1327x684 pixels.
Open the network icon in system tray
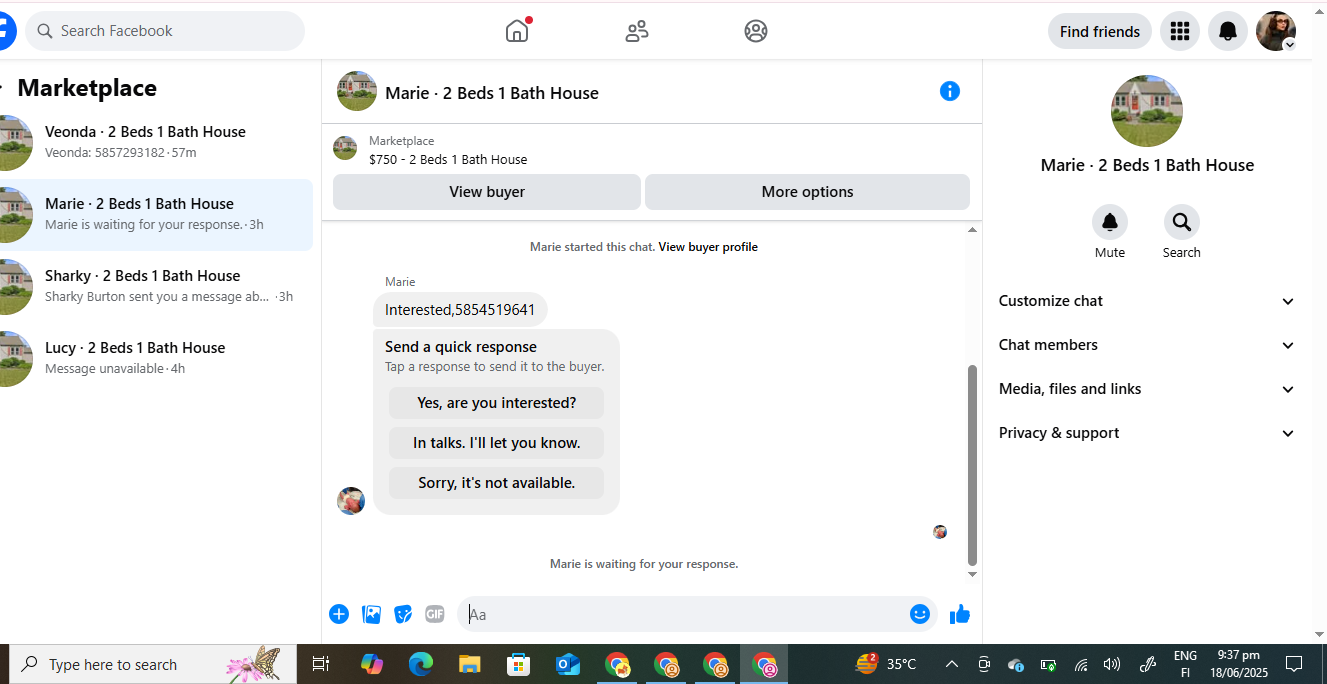click(x=1081, y=664)
